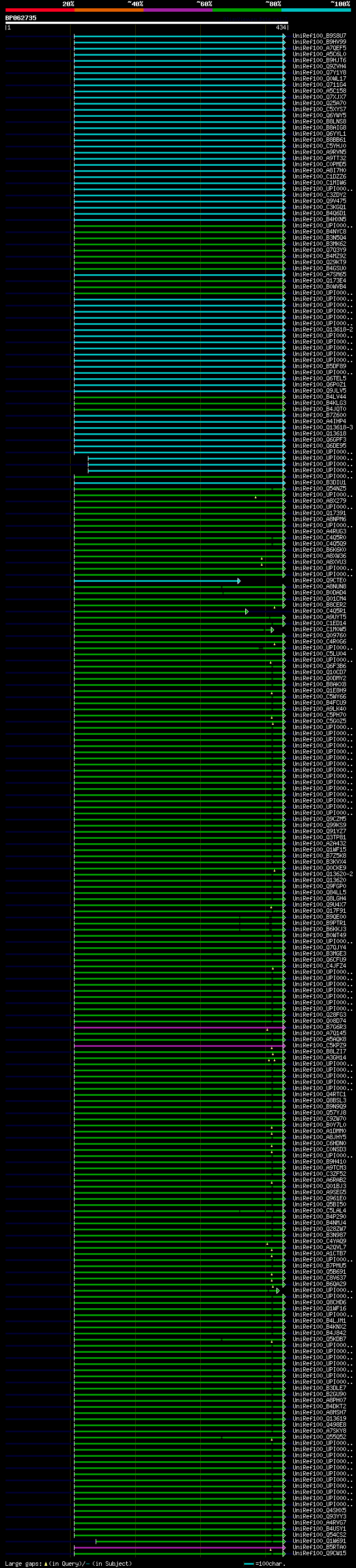Click label UniRef100_B8BB61
Viewport: 356px width, 1568px height.
(x=319, y=140)
